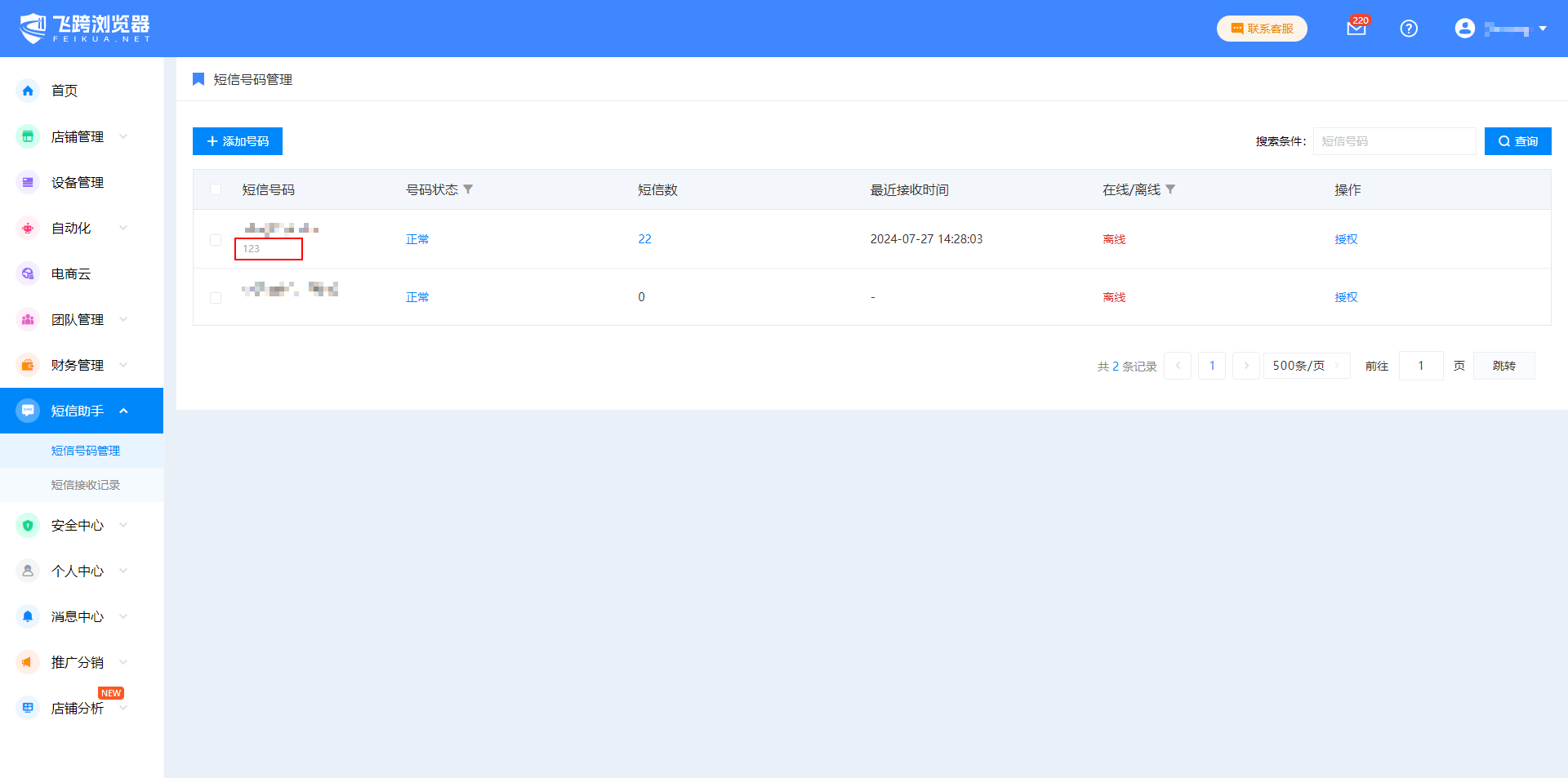The image size is (1568, 778).
Task: Click the filter icon beside 在线/离线
Action: coord(1170,189)
